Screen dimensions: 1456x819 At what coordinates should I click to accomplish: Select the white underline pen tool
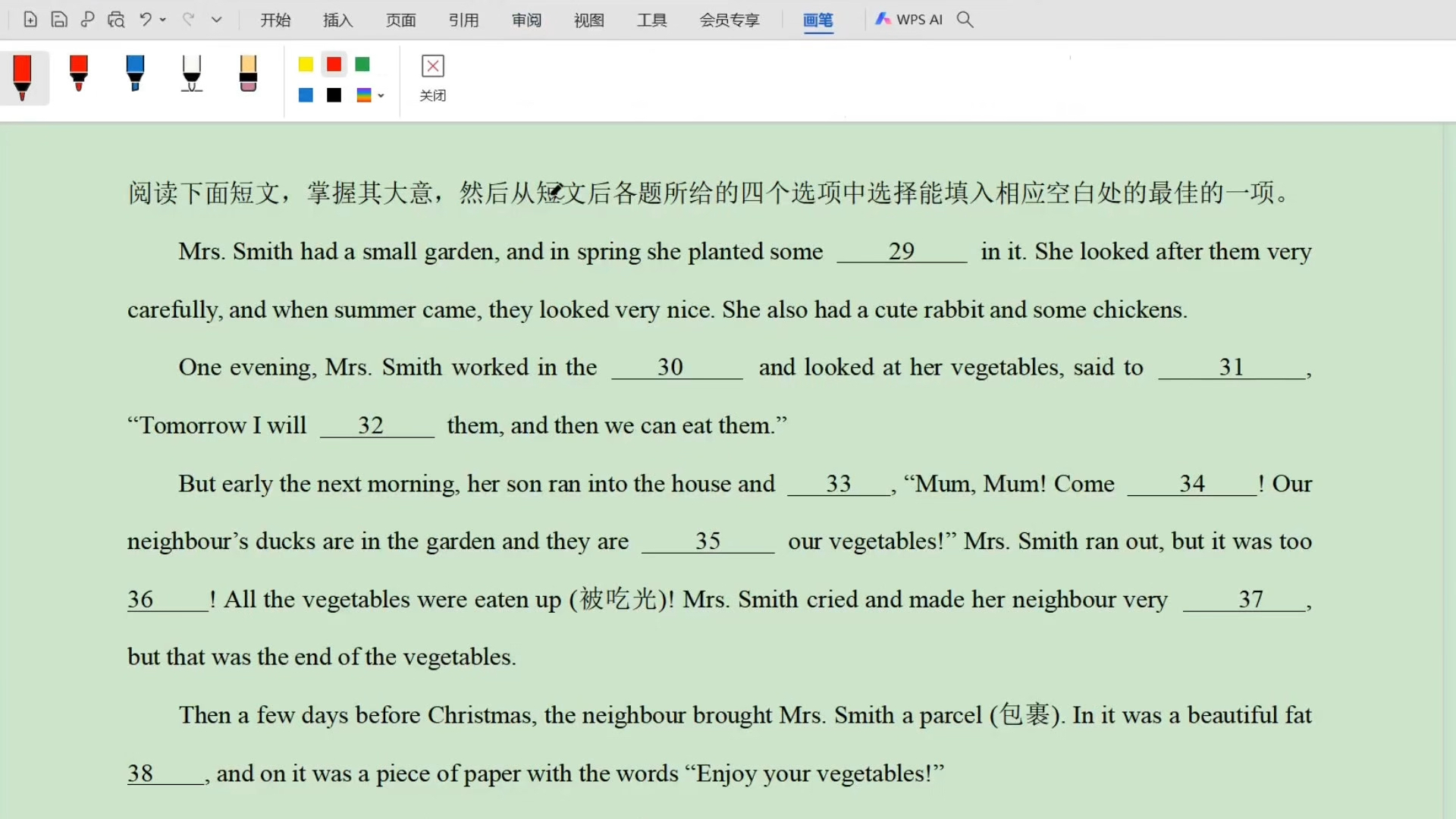coord(192,74)
